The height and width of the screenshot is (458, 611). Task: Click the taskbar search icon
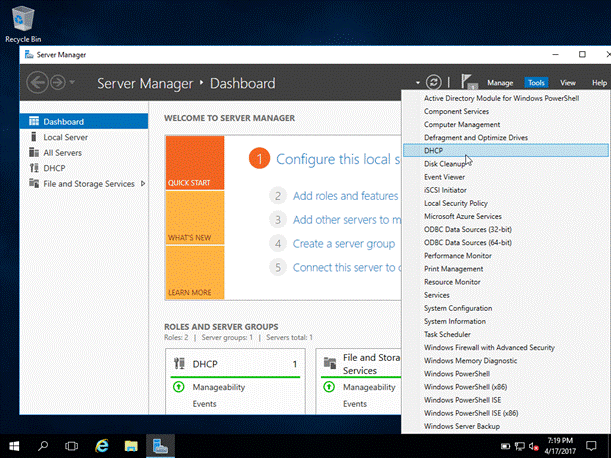(44, 443)
